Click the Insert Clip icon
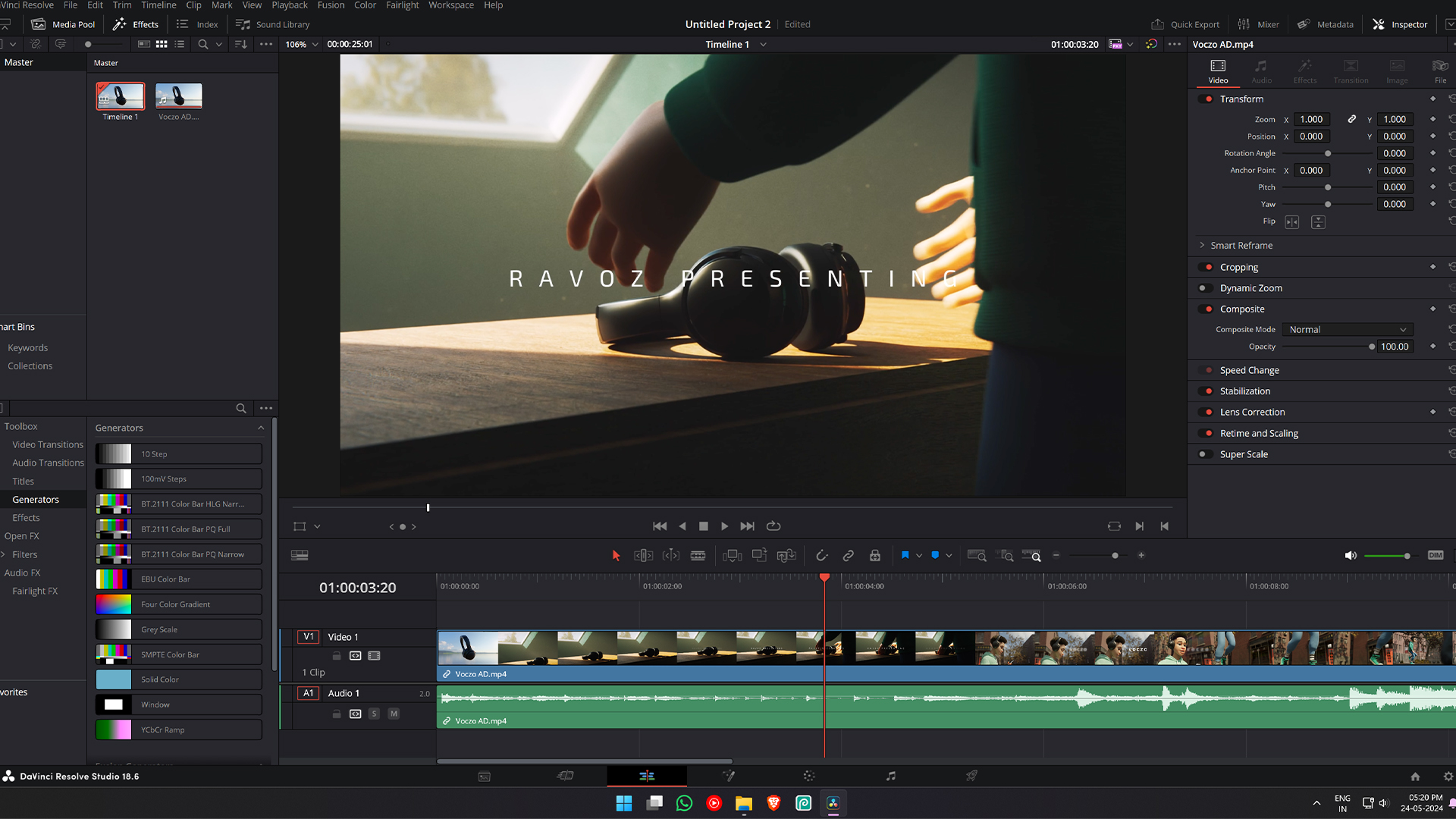 click(x=732, y=556)
